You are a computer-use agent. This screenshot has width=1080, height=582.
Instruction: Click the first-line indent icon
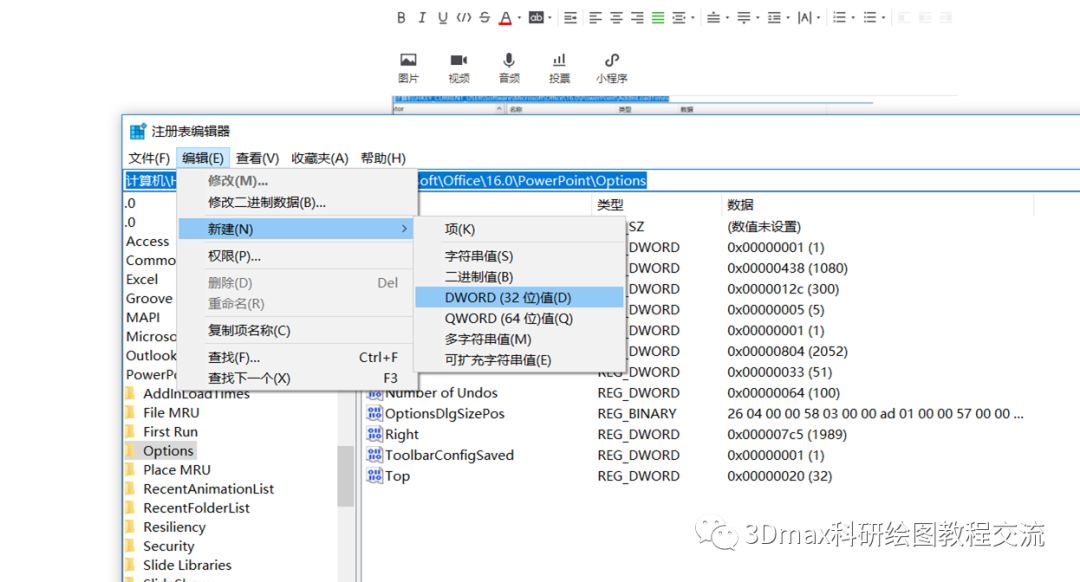coord(570,18)
